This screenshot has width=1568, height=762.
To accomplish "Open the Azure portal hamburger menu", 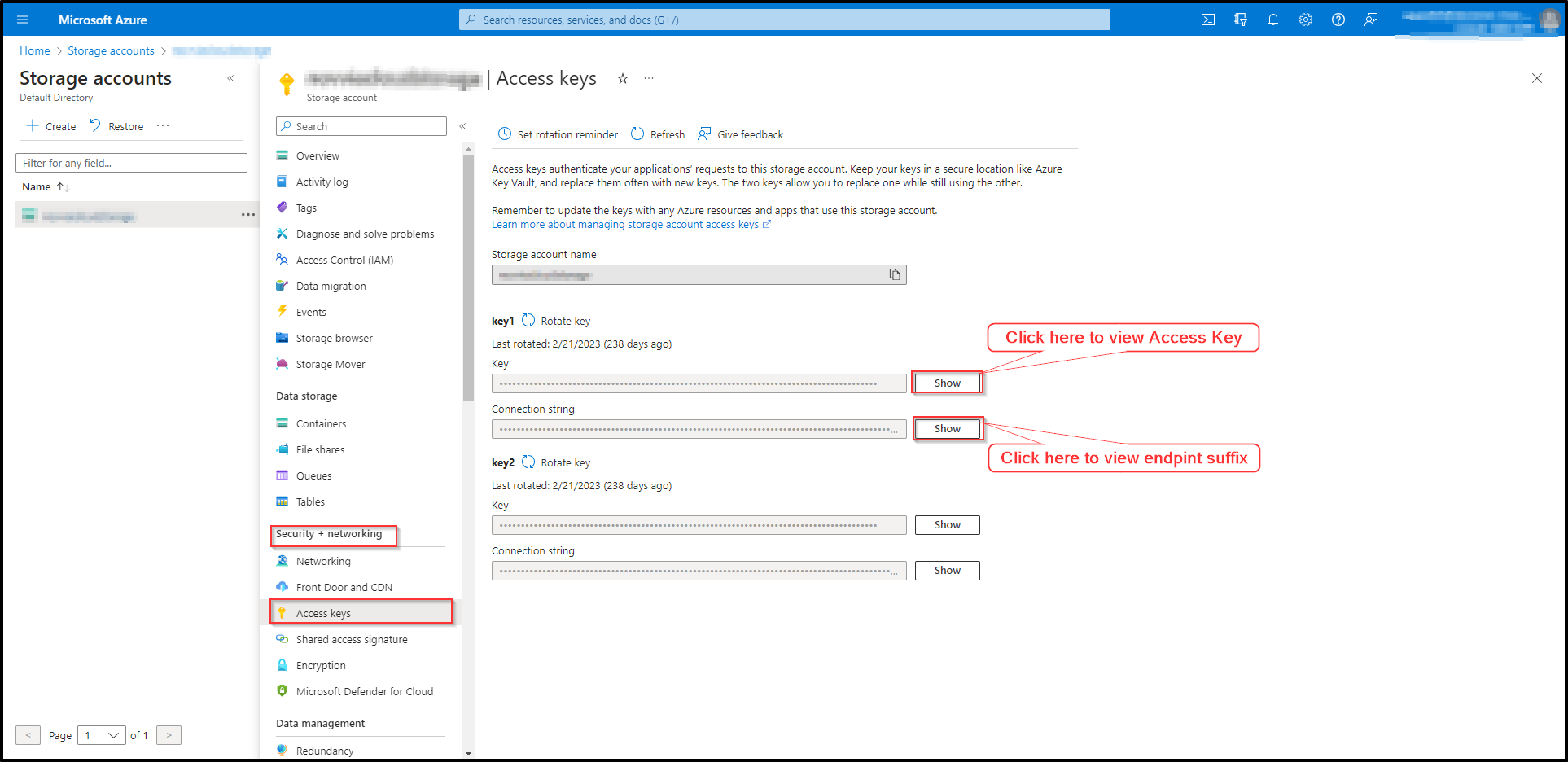I will pyautogui.click(x=23, y=20).
